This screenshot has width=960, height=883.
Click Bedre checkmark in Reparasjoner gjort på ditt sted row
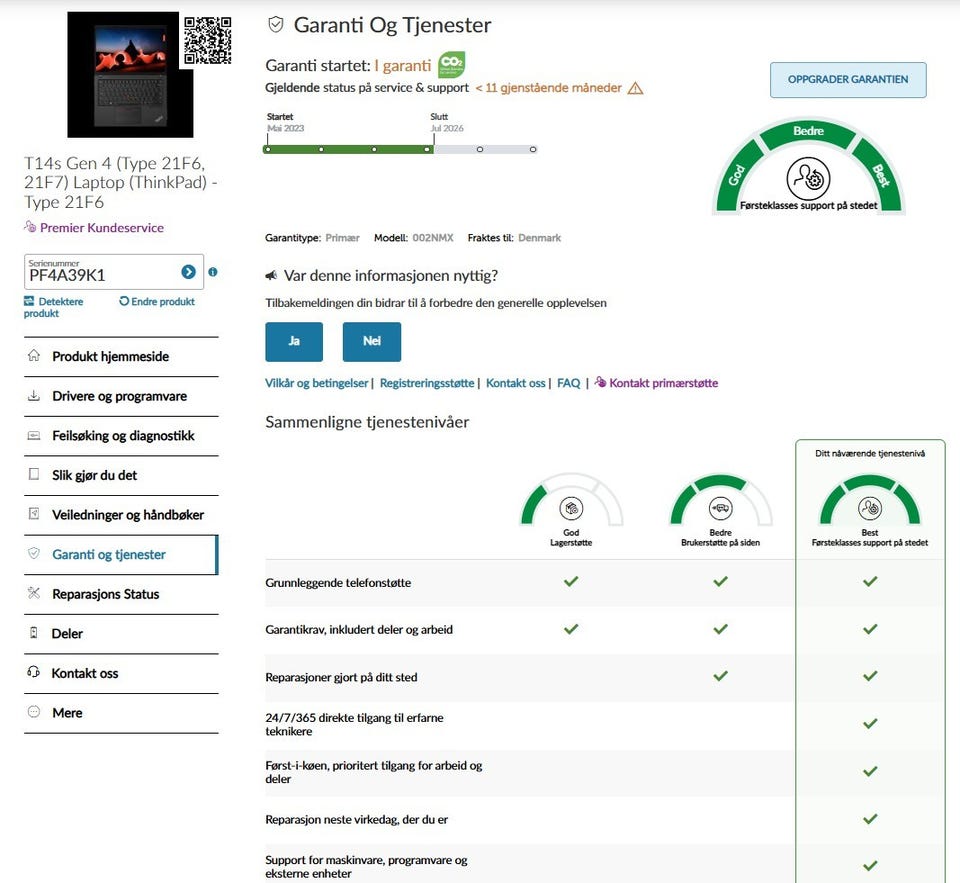pos(721,676)
